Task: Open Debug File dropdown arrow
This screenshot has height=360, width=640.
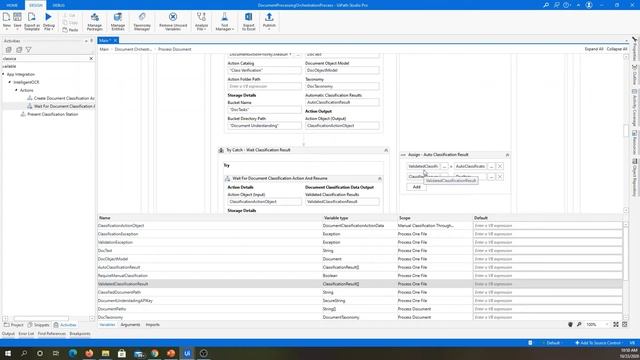Action: [52, 29]
